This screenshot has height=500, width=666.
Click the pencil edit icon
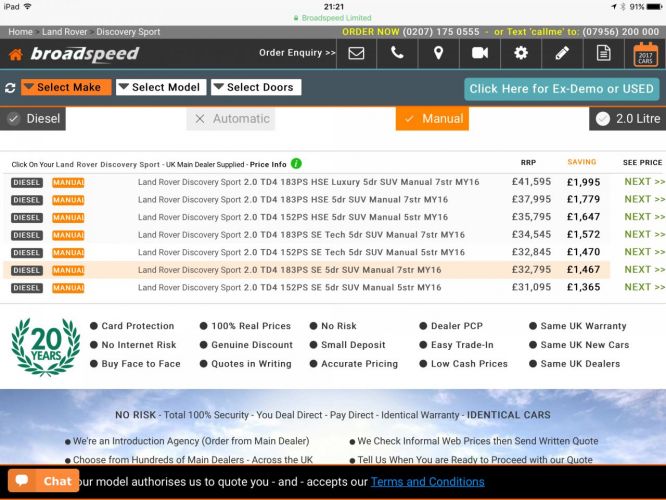(x=562, y=53)
